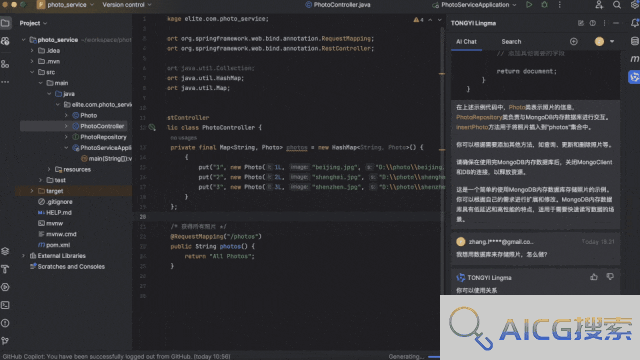
Task: Open IDE settings gear icon
Action: [635, 5]
